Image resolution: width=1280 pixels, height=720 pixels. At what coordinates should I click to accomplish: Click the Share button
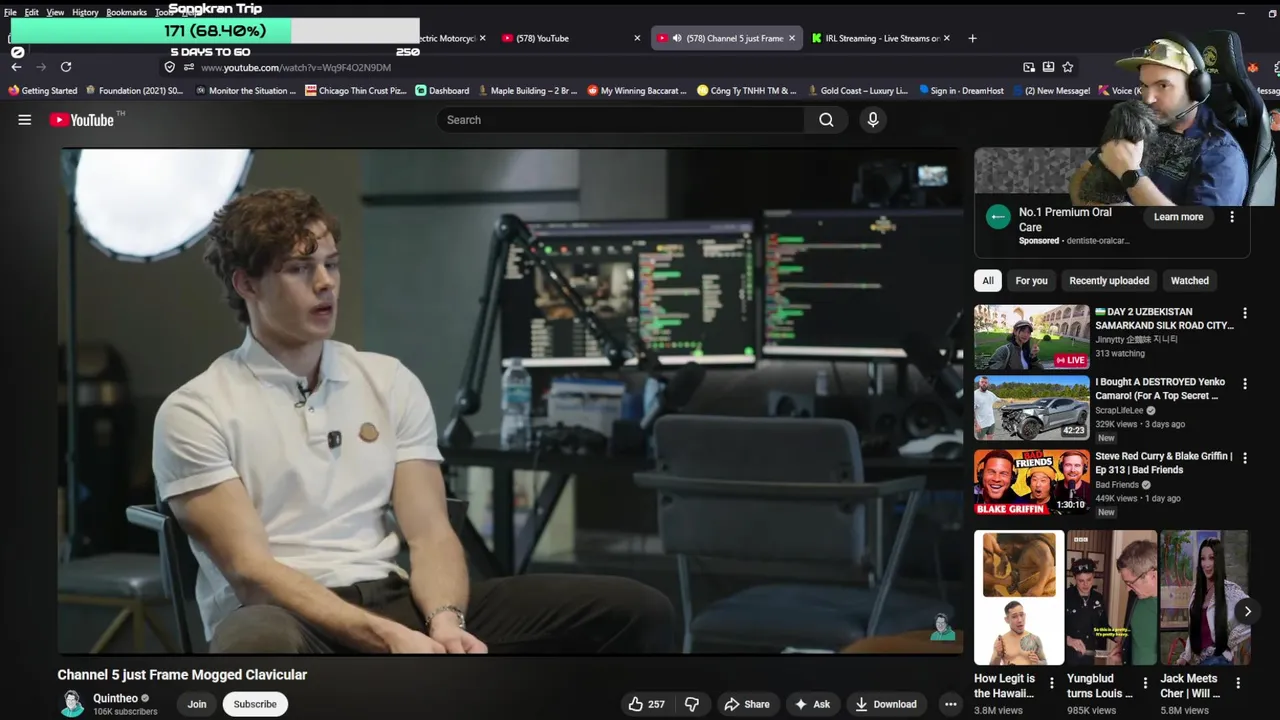pyautogui.click(x=747, y=704)
